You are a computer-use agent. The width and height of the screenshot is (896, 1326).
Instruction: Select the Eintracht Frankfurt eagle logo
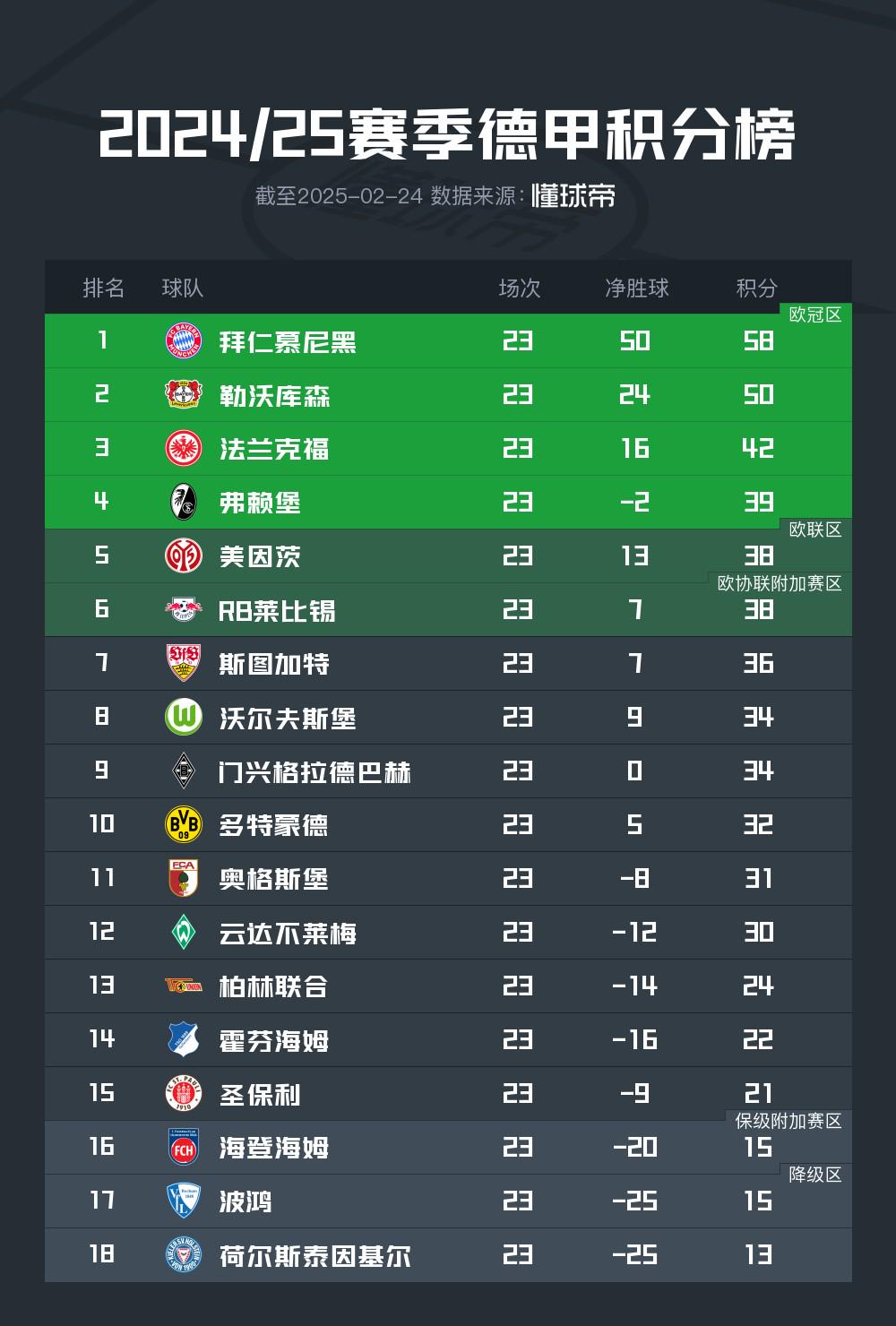coord(184,449)
